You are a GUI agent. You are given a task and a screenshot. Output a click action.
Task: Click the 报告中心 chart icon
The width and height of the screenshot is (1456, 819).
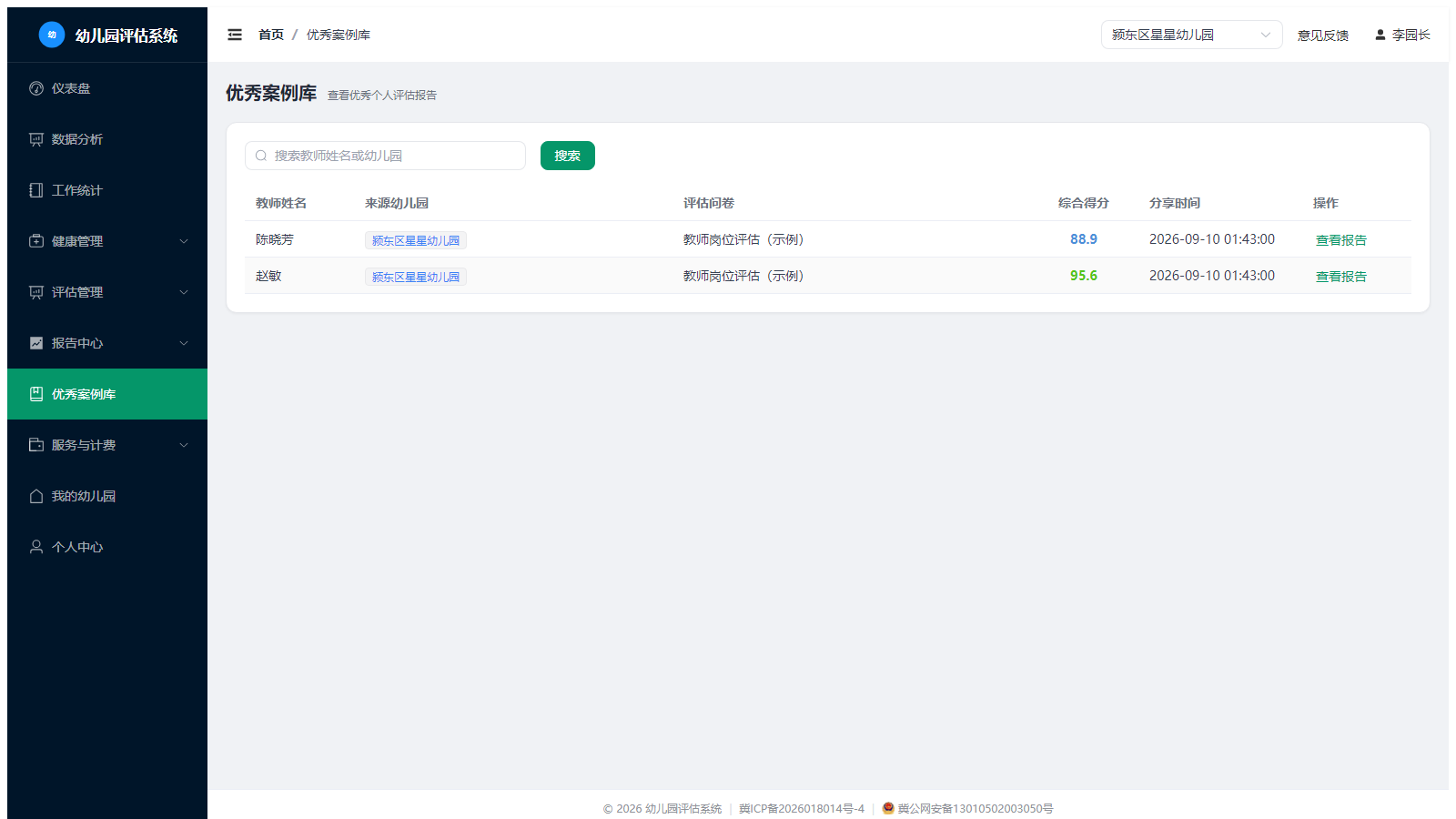[36, 343]
